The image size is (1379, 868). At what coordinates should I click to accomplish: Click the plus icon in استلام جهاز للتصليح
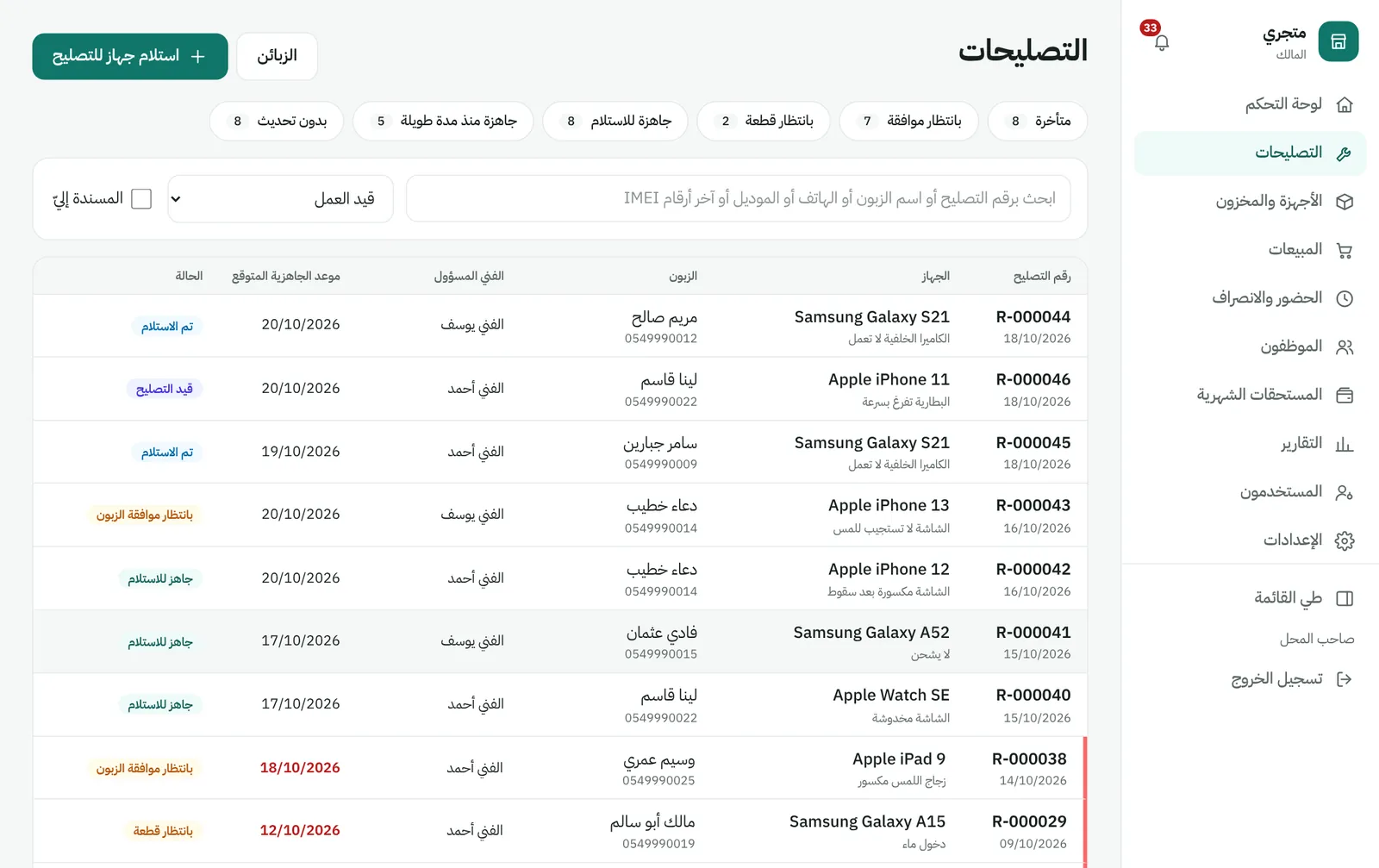(198, 56)
